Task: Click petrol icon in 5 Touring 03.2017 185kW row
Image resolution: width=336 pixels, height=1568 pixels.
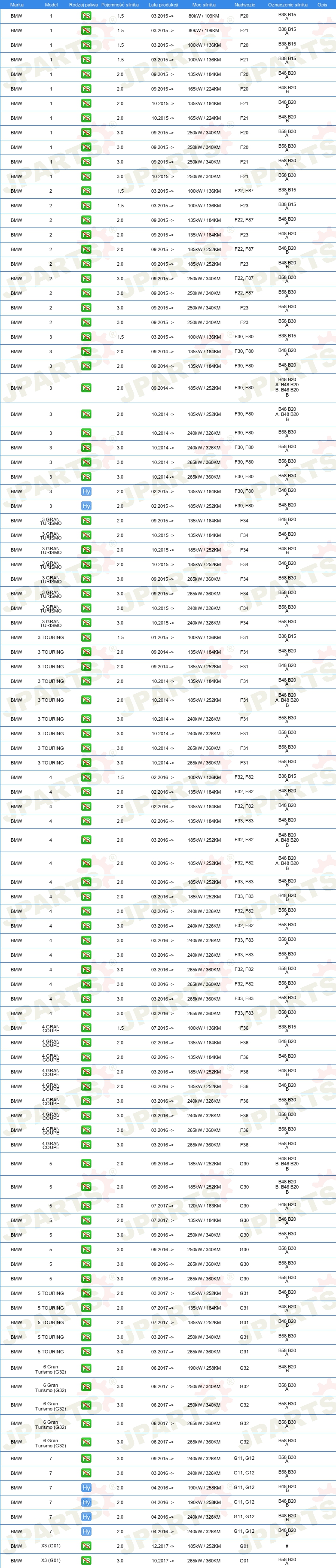Action: coord(86,1293)
